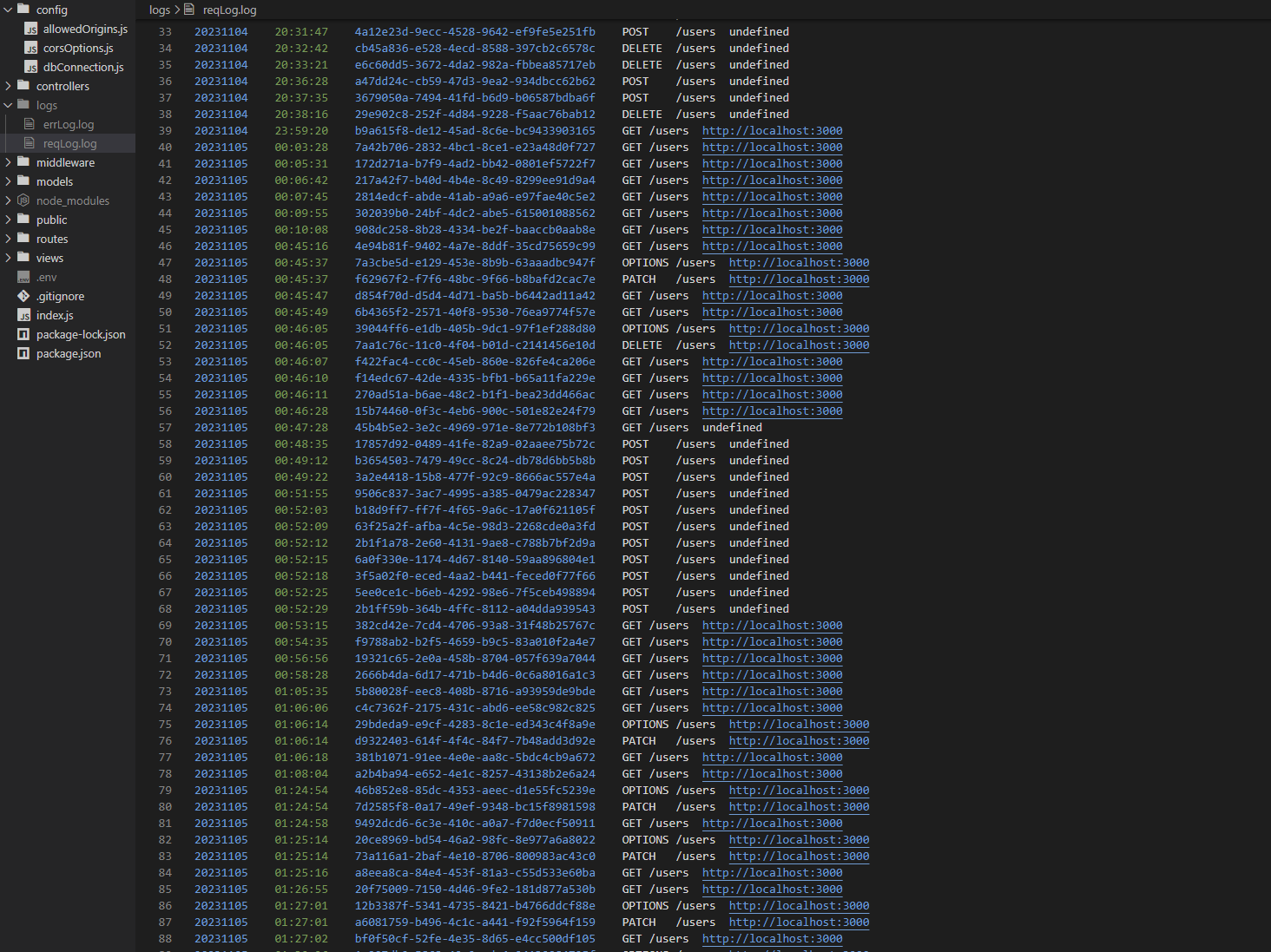Screen dimensions: 1271x952
Task: Click timestamp 23:59:20 on line 39
Action: click(x=301, y=131)
